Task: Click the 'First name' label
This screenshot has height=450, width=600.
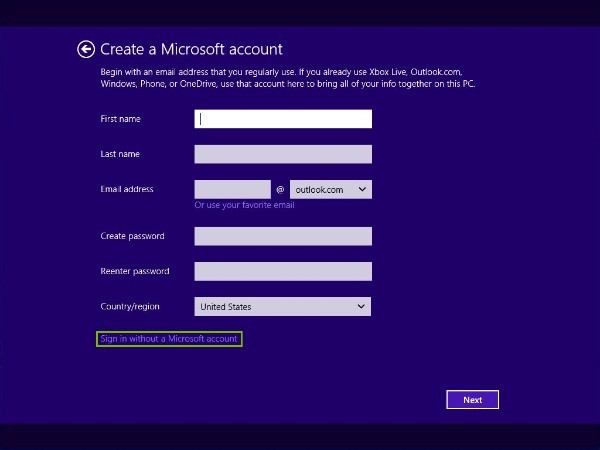Action: tap(120, 119)
